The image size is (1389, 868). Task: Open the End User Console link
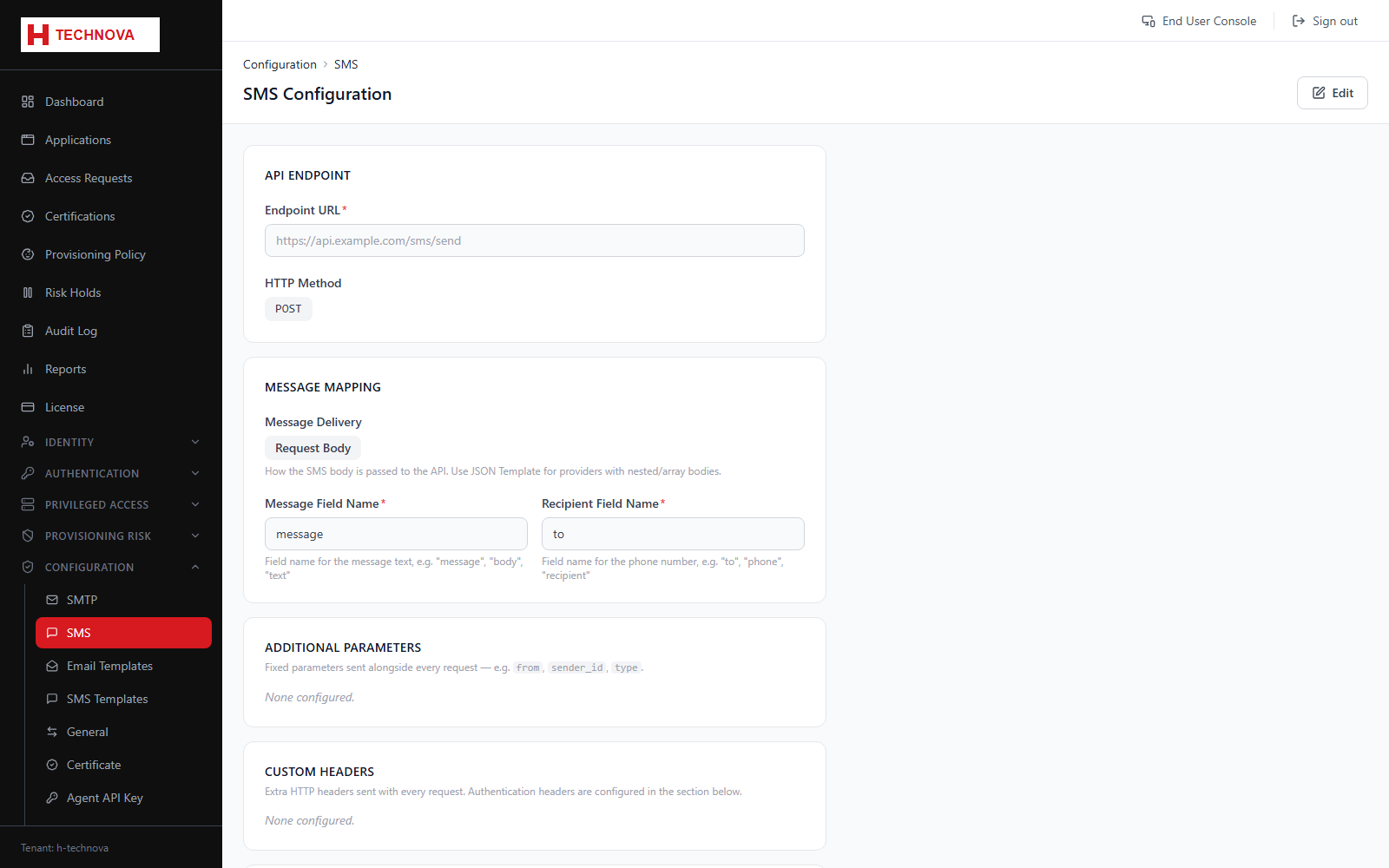click(1199, 21)
